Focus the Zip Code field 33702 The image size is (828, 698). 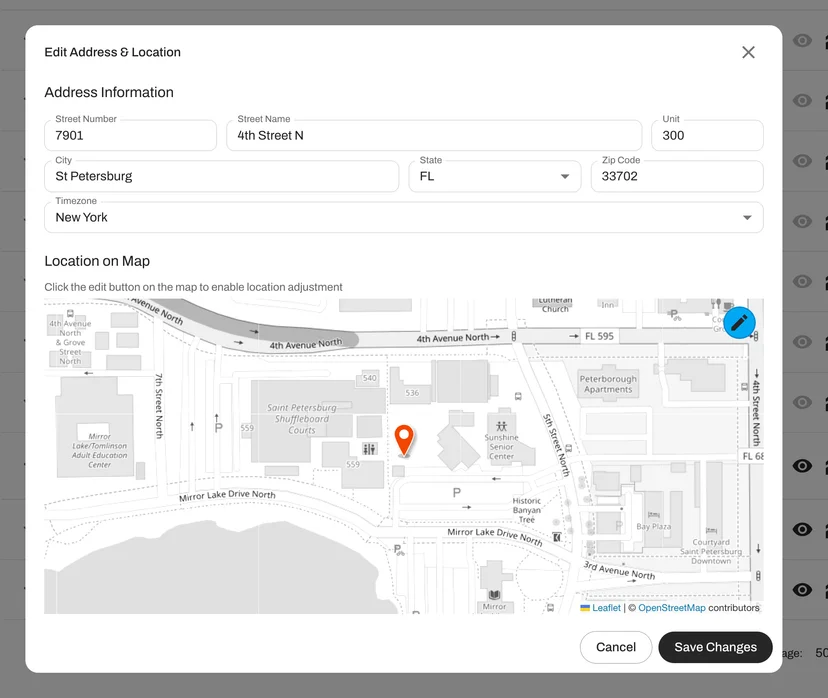[x=677, y=176]
